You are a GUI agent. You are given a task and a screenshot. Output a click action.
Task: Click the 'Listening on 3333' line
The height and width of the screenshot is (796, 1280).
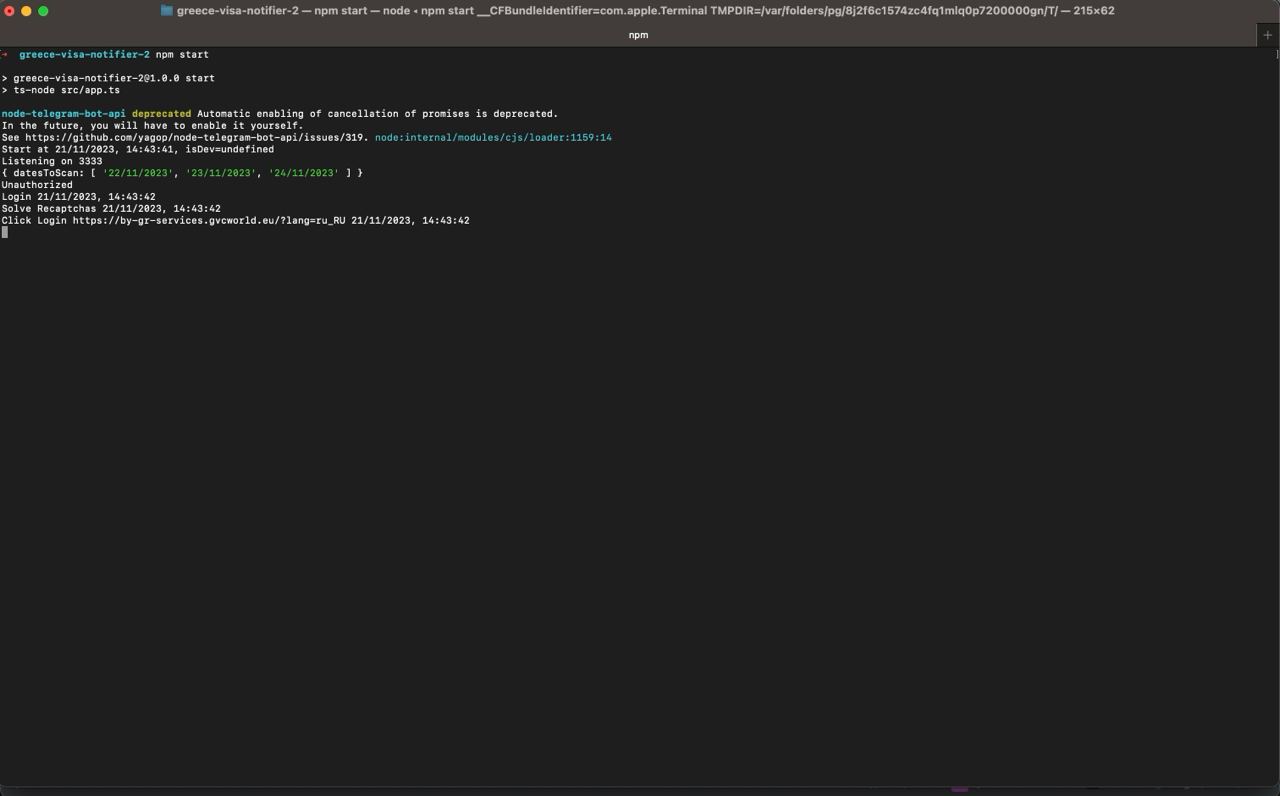(52, 161)
